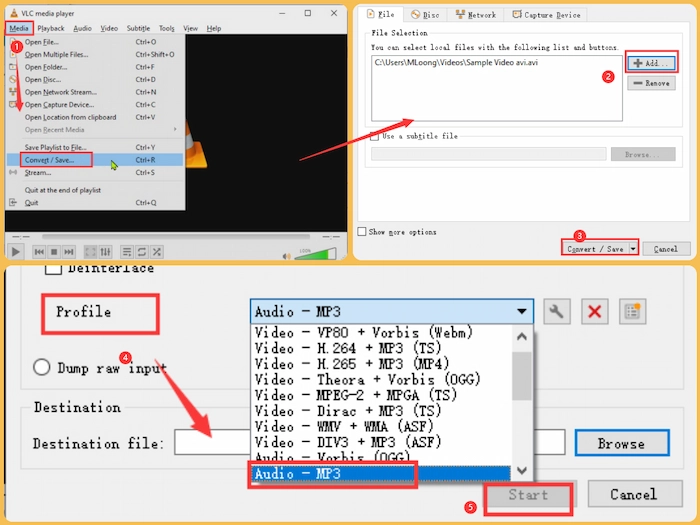Switch to the Disc tab
700x525 pixels.
click(x=425, y=15)
